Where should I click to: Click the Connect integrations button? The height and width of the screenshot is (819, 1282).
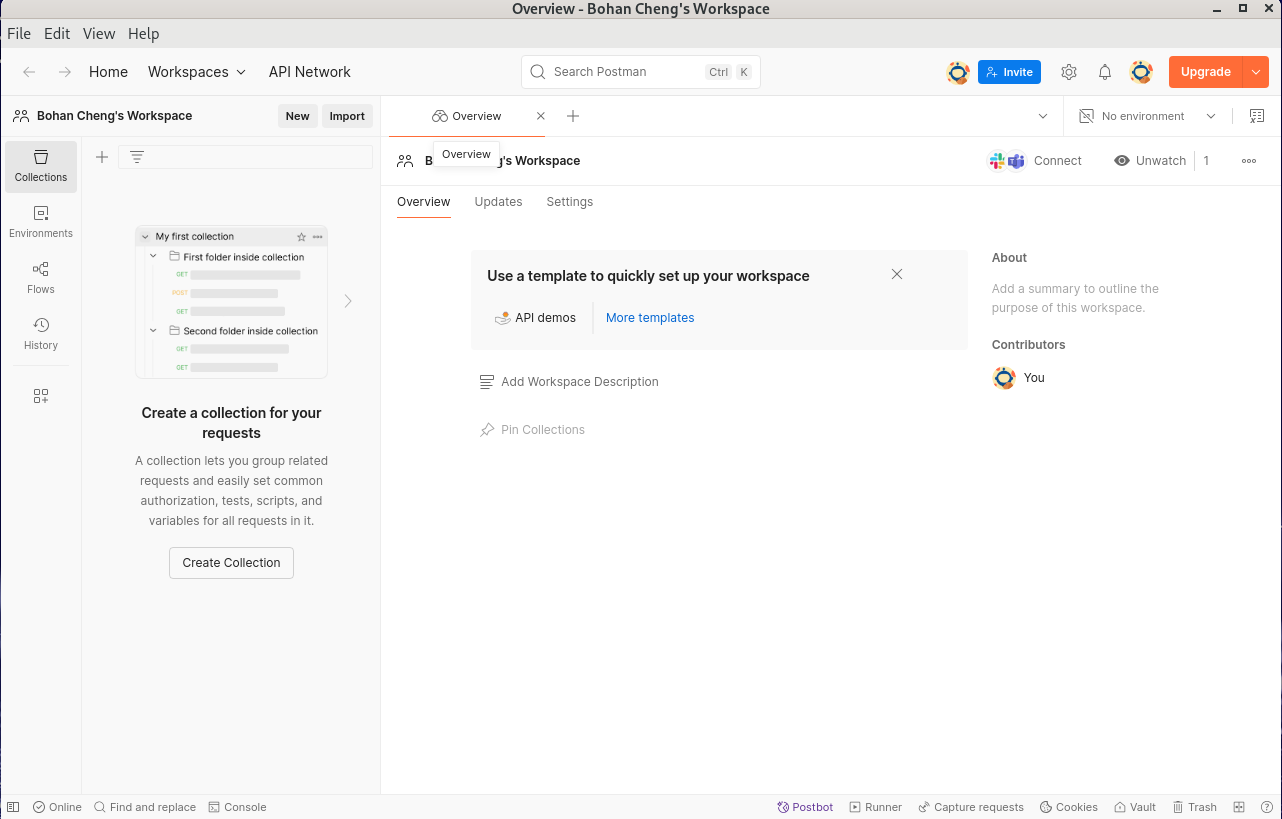click(x=1035, y=161)
